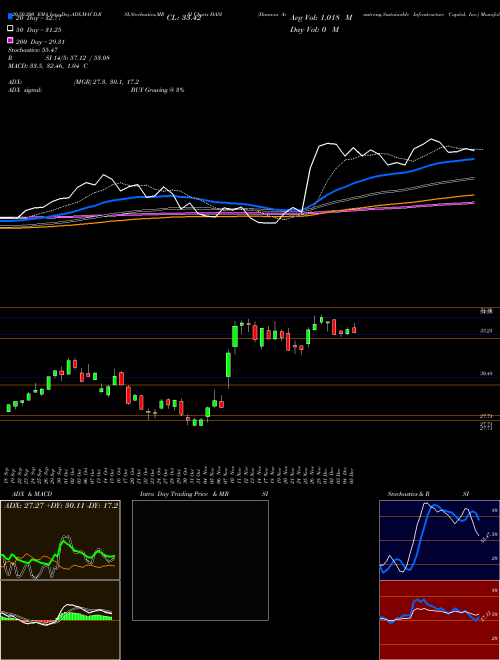
Task: Open the blue Stochastics chart panel
Action: pos(439,540)
